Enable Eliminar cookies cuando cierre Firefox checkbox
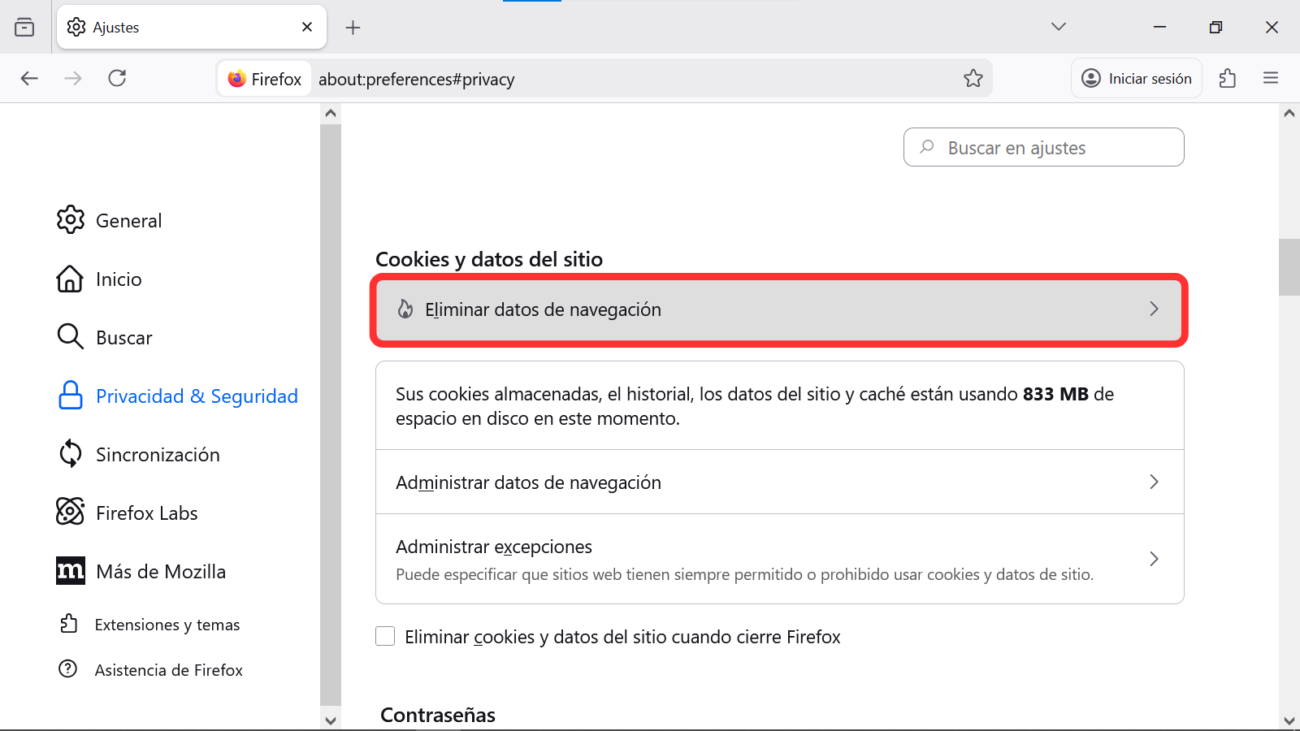Image resolution: width=1300 pixels, height=731 pixels. click(x=385, y=637)
